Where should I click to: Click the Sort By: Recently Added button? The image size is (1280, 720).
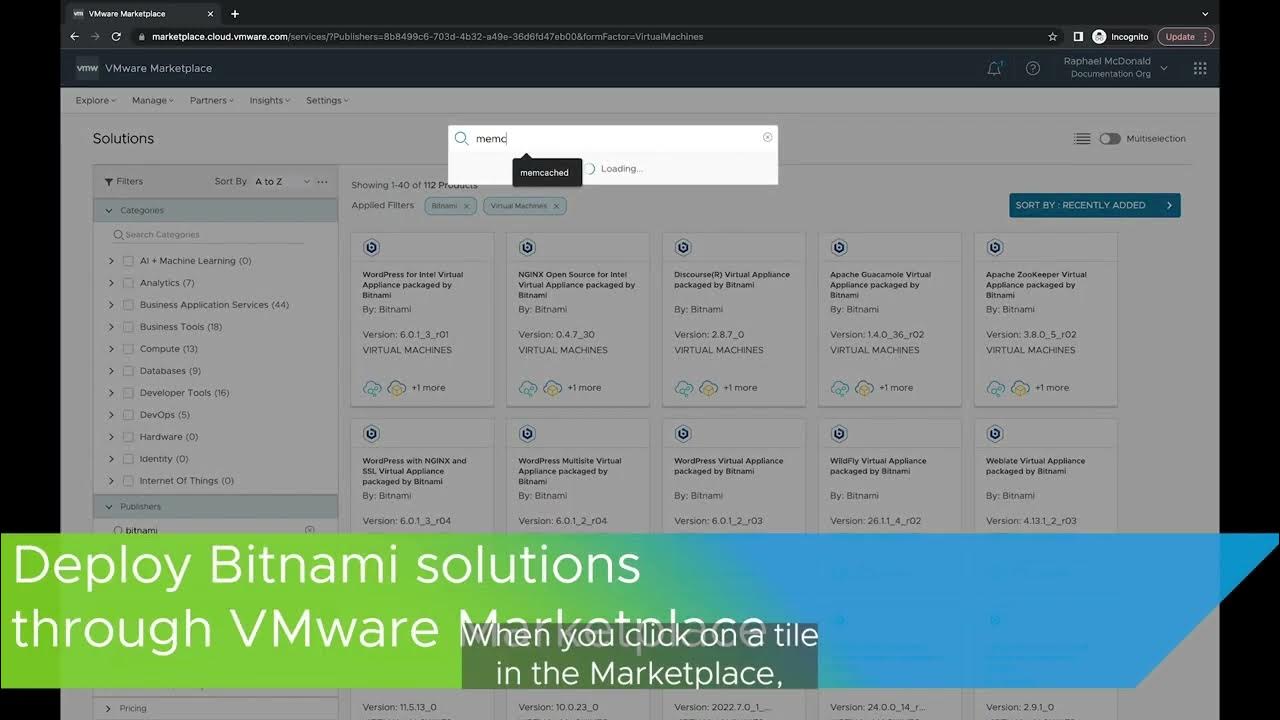[1095, 205]
